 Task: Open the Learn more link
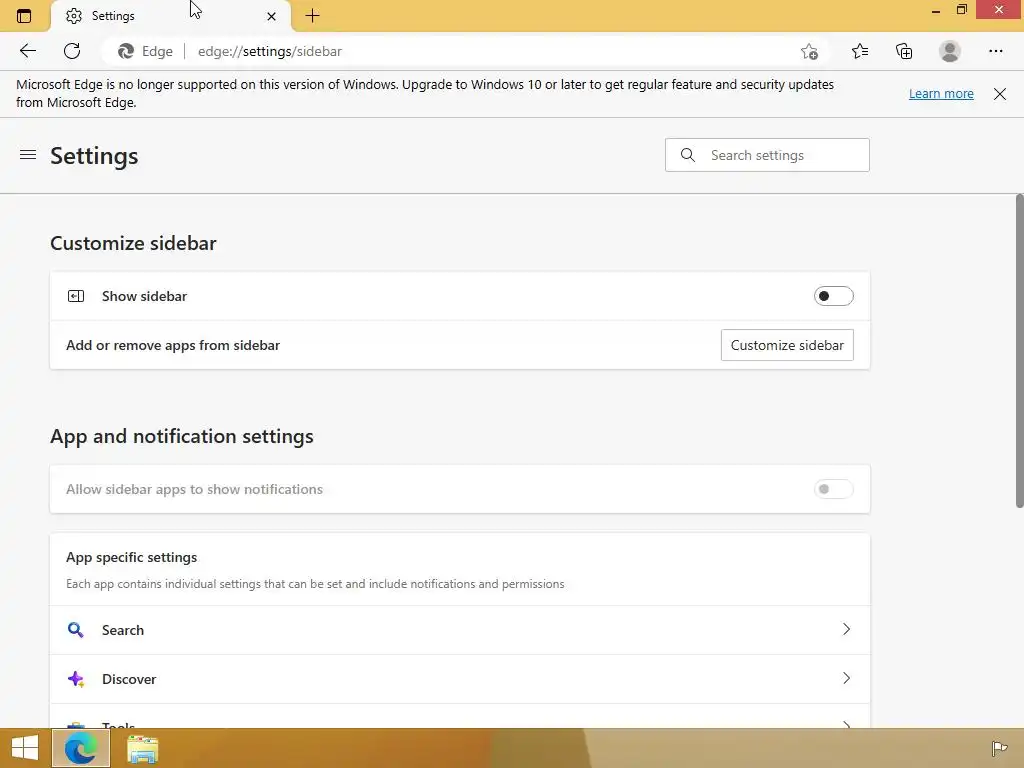click(x=941, y=93)
